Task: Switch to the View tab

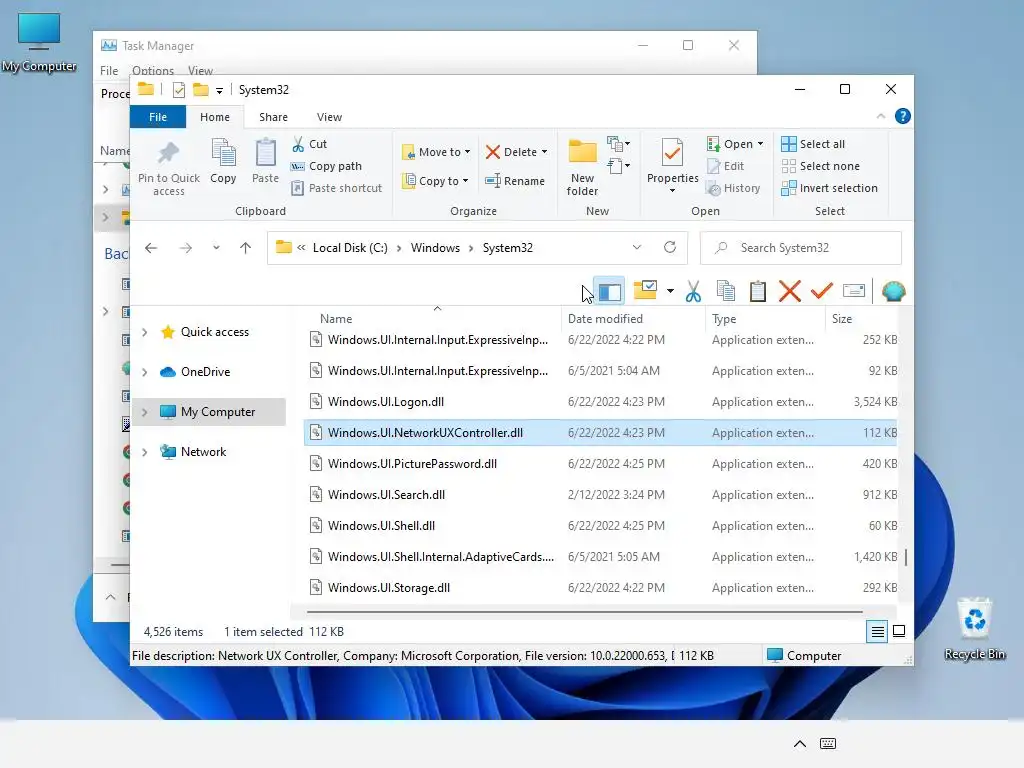Action: click(329, 117)
